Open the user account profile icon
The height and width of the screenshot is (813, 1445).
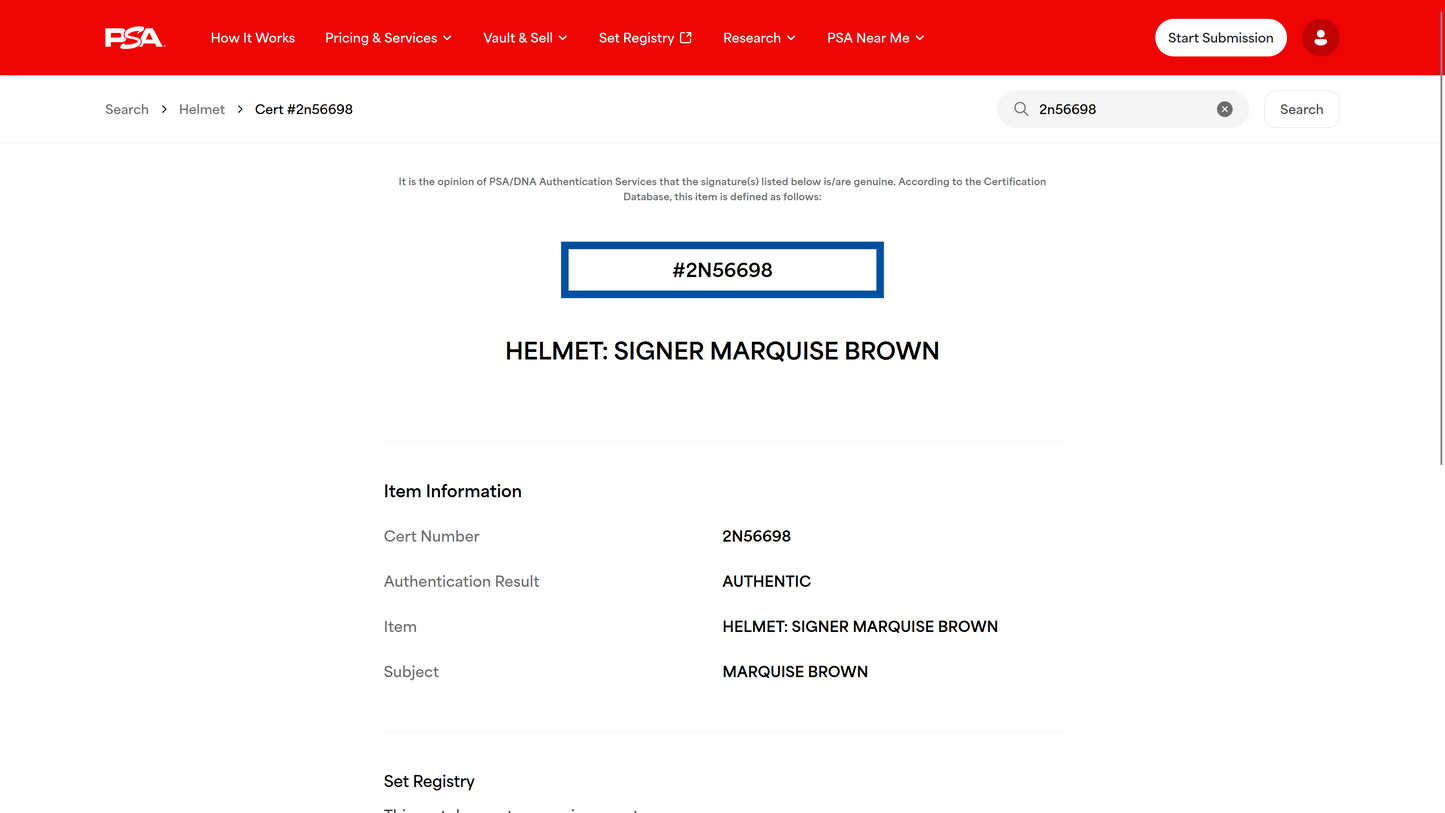coord(1320,38)
